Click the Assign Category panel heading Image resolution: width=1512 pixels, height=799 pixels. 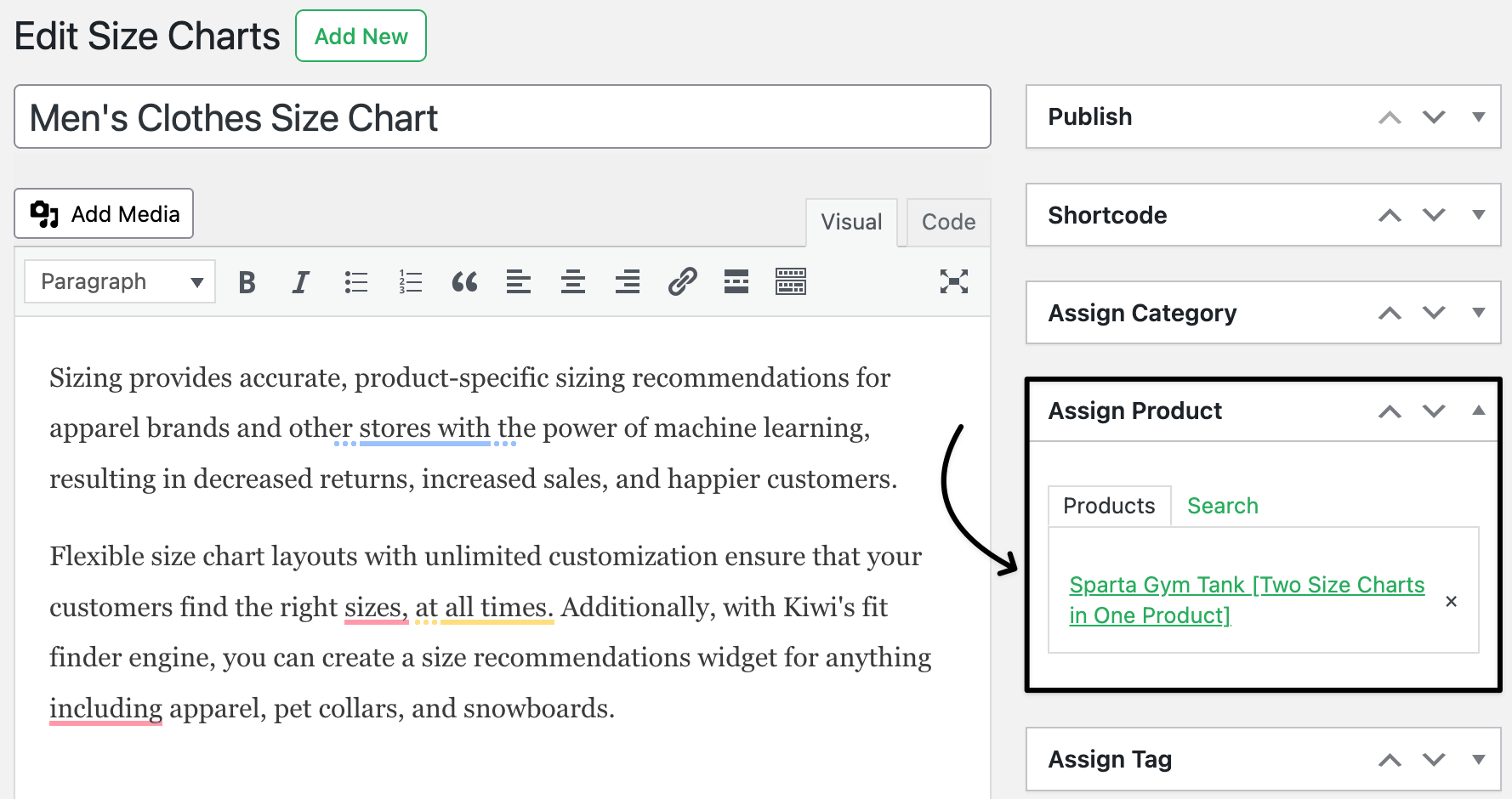(1142, 314)
